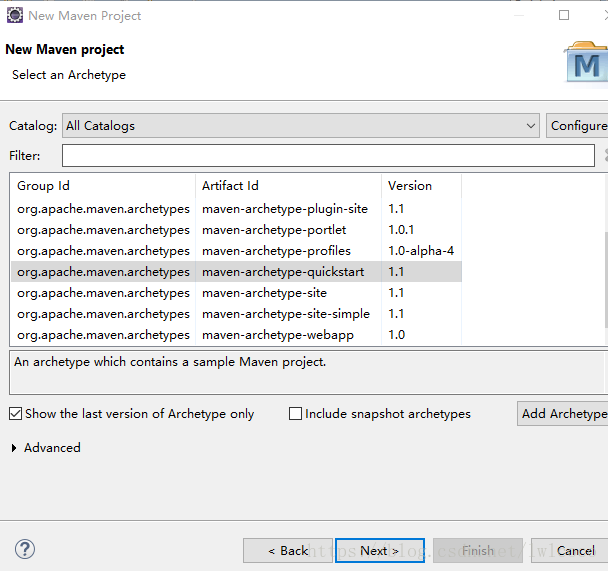Open the Catalog dropdown All Catalogs
This screenshot has width=608, height=571.
pos(301,126)
